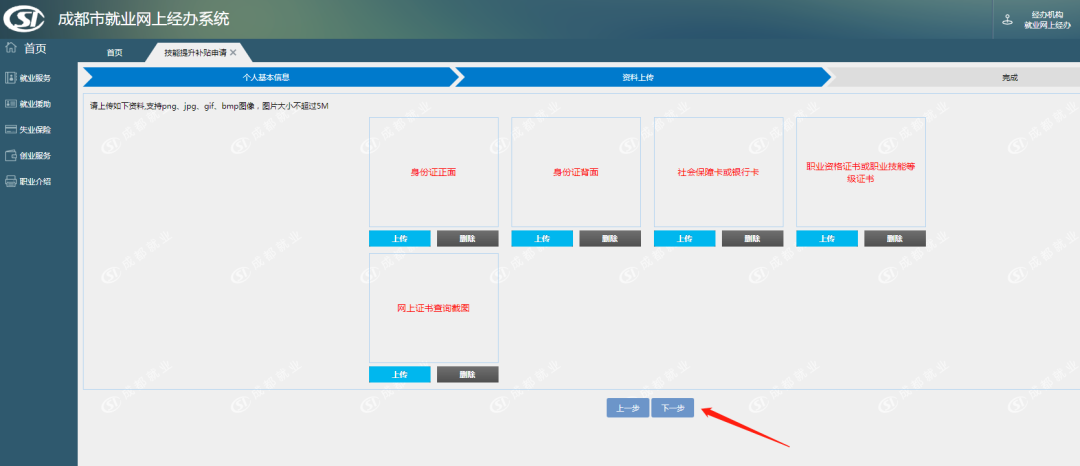Click 下一步 to proceed
The height and width of the screenshot is (466, 1080).
(x=672, y=408)
